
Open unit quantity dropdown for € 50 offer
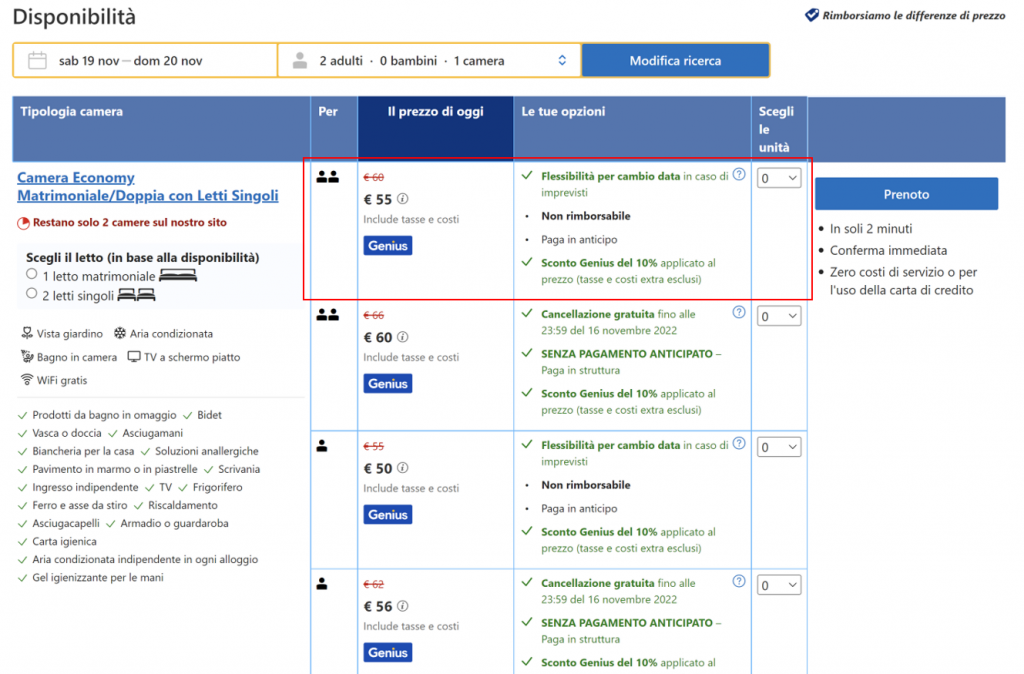779,447
